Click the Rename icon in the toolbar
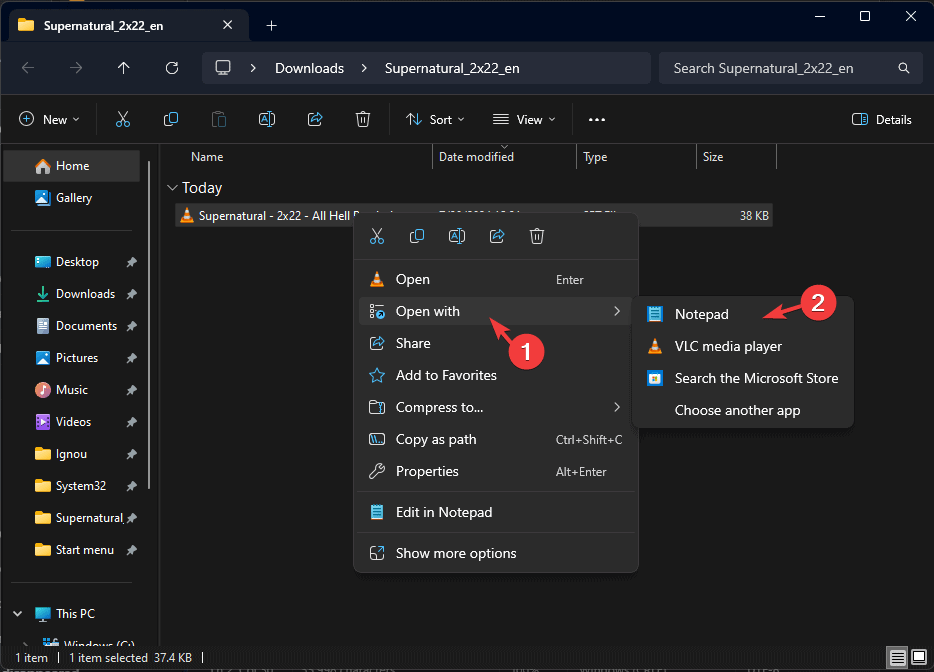 [267, 119]
